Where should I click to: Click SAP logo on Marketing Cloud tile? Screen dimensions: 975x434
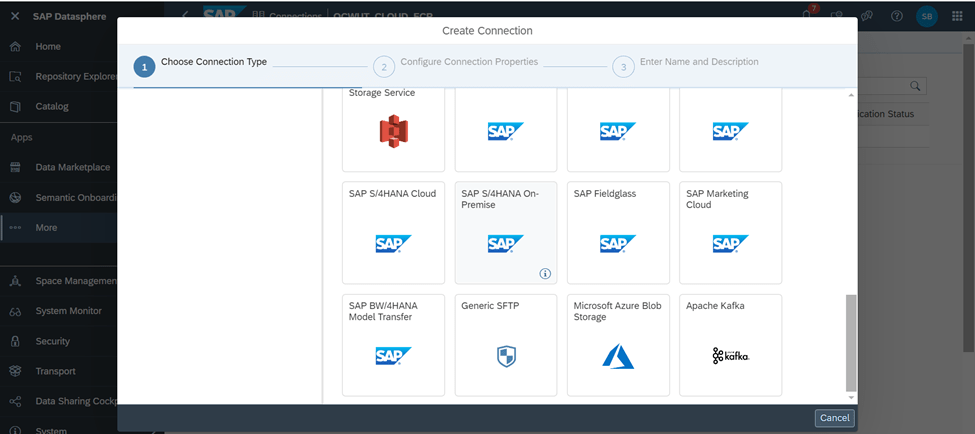coord(731,244)
